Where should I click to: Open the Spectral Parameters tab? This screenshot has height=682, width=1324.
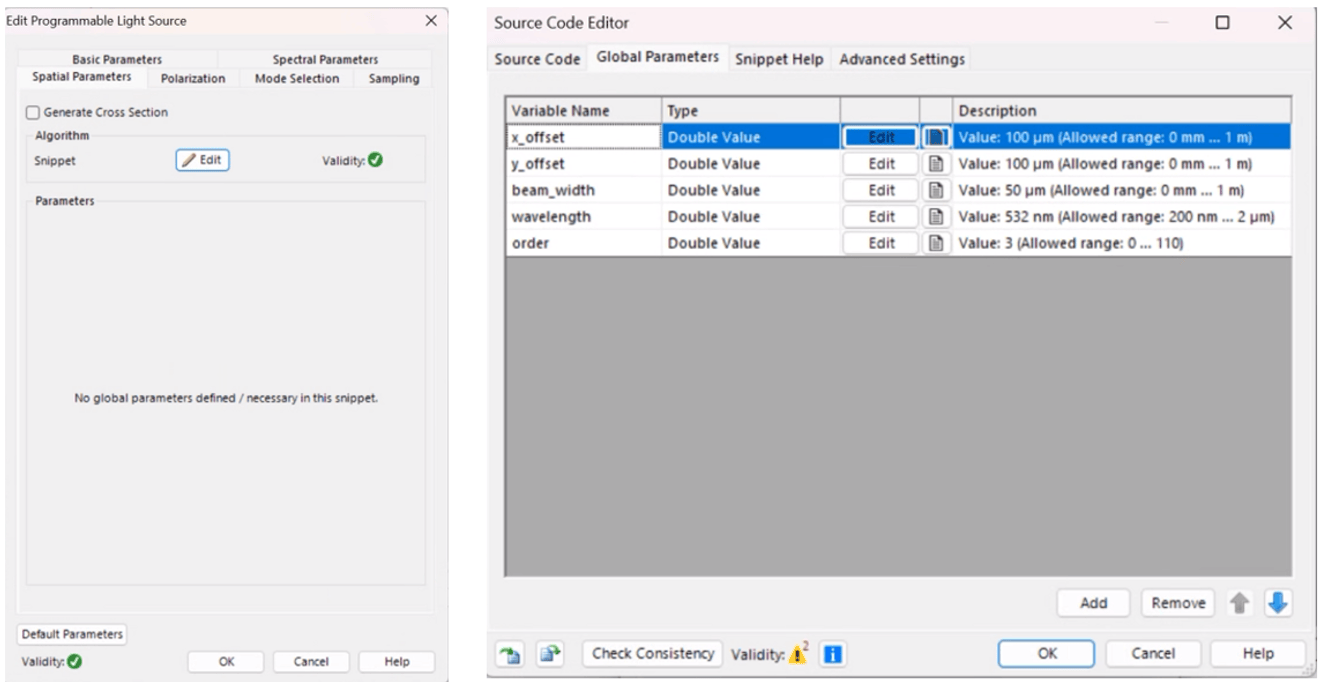tap(325, 60)
